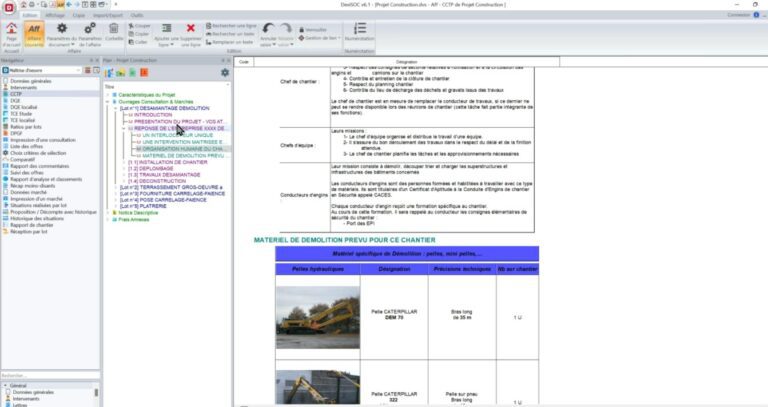768x407 pixels.
Task: Open the Import/Export ribbon tab
Action: pyautogui.click(x=109, y=15)
